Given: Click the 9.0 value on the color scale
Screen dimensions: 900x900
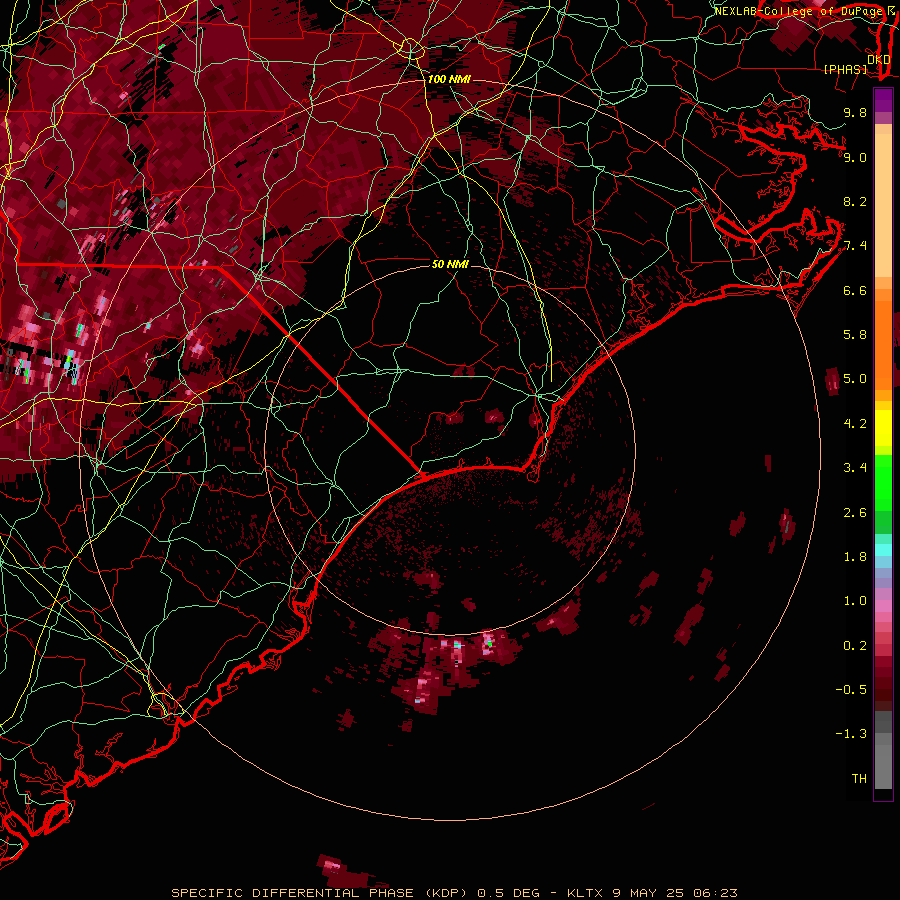Looking at the screenshot, I should (x=855, y=157).
